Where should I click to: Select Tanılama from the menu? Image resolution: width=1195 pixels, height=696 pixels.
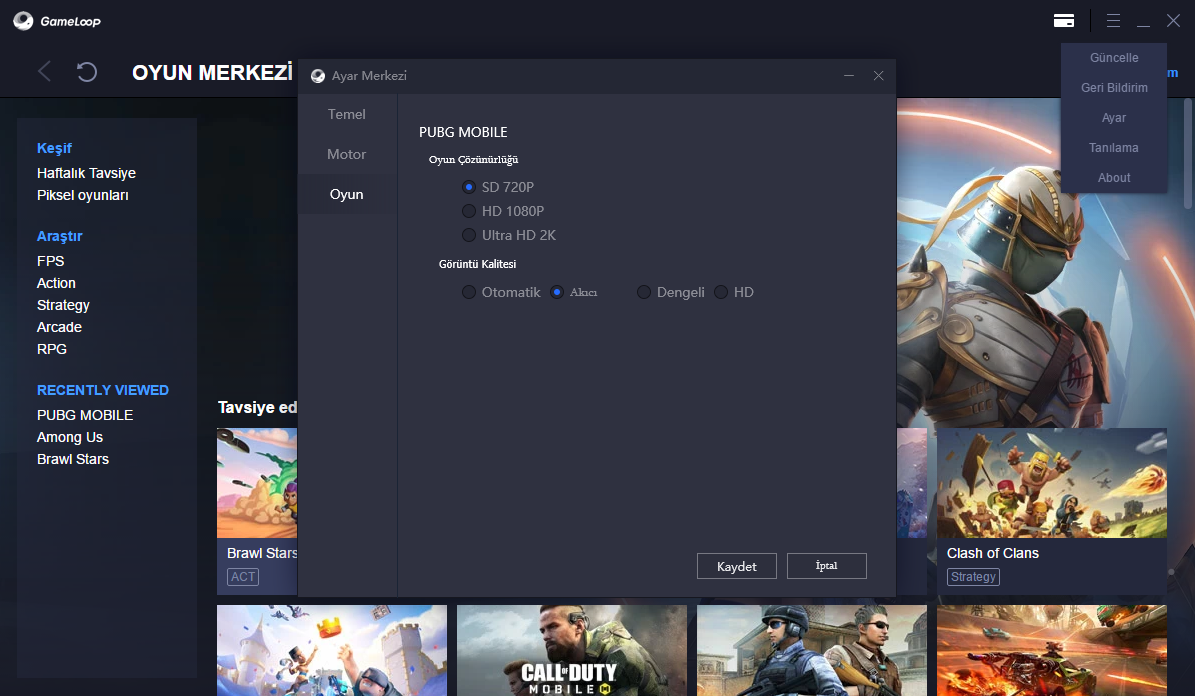click(x=1113, y=148)
